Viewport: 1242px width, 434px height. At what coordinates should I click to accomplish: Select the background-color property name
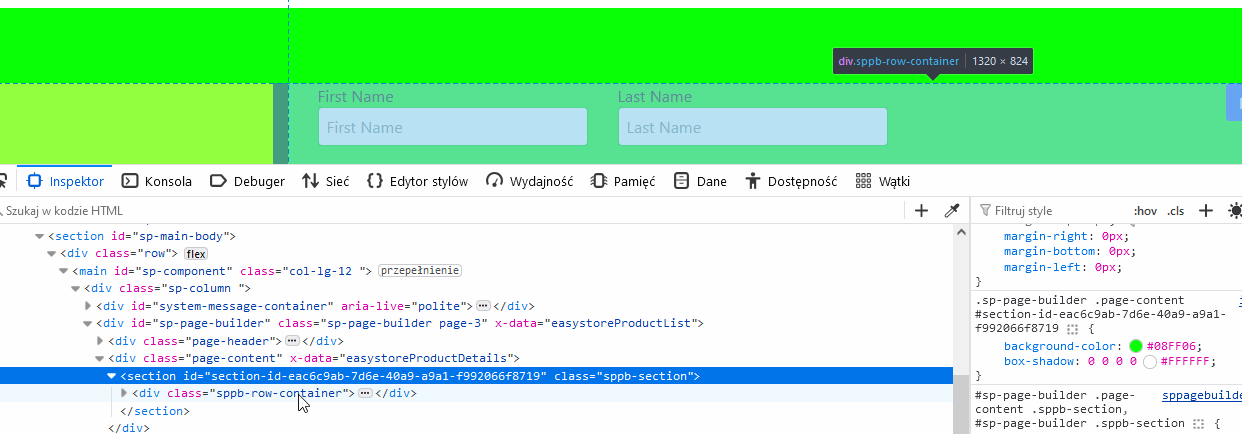click(x=1058, y=345)
